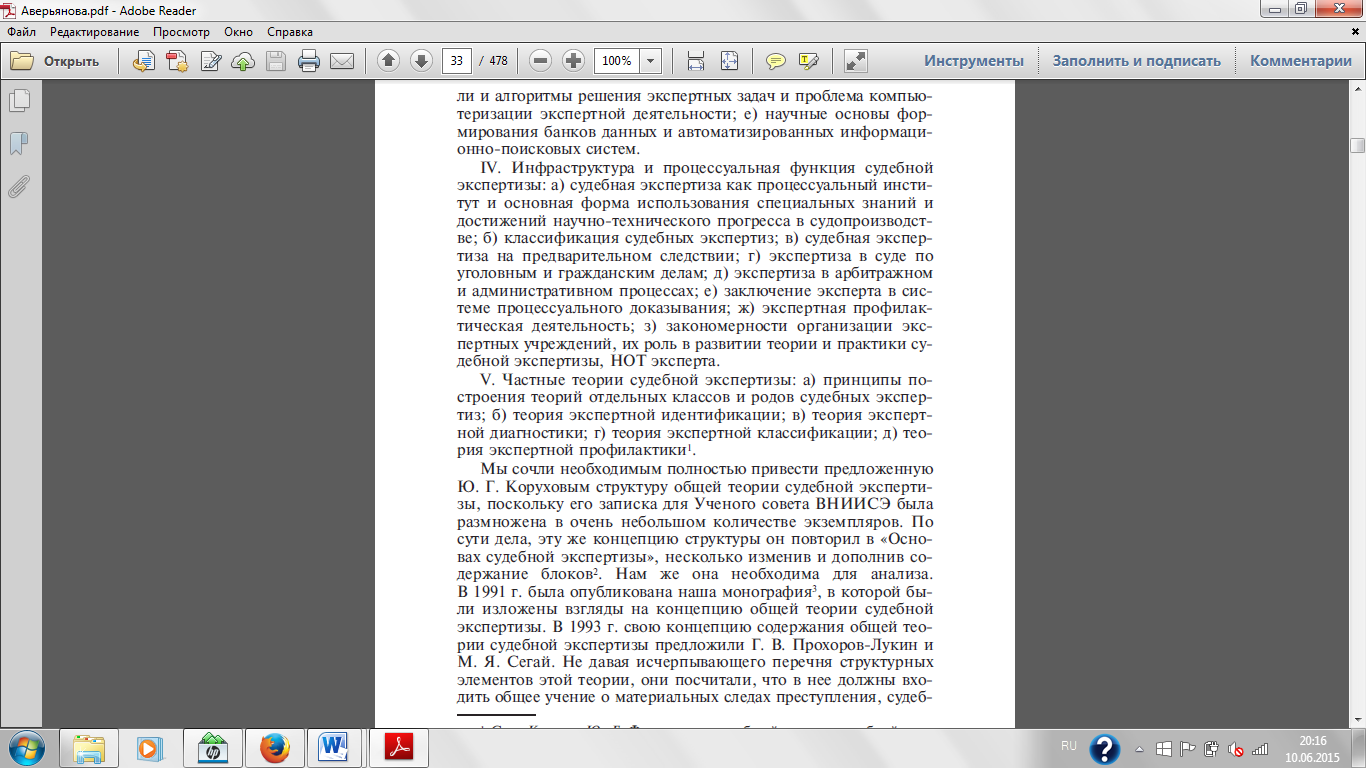
Task: Click the network signal tray icon
Action: pos(1260,747)
